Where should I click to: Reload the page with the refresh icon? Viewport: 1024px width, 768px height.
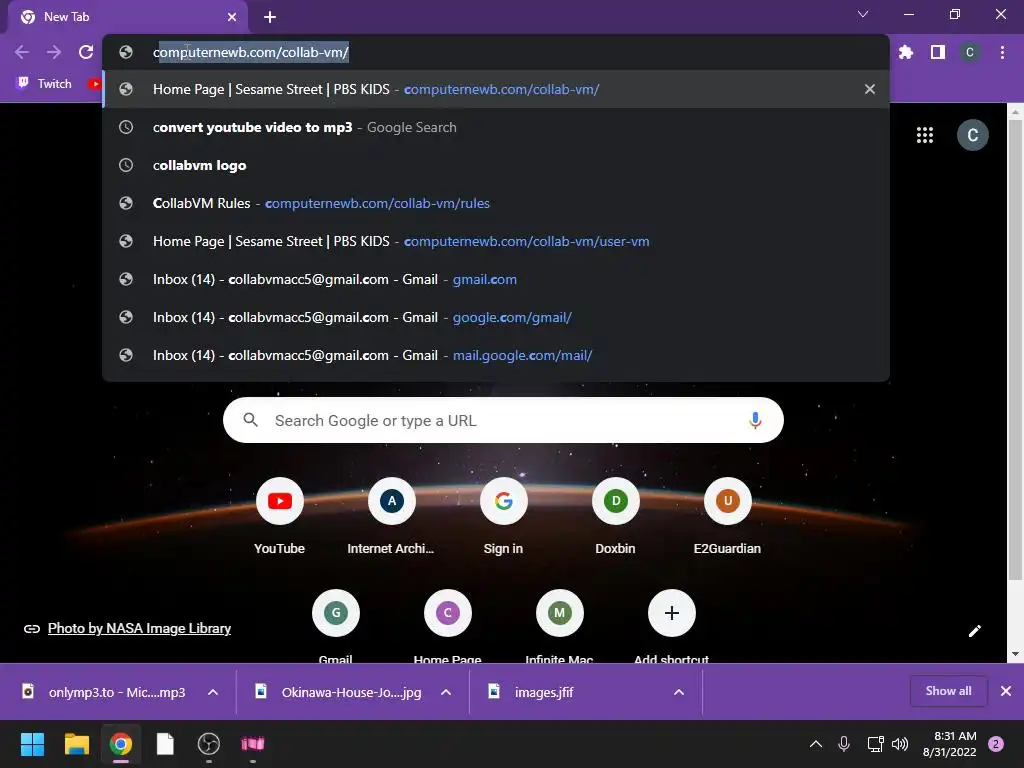(x=86, y=52)
